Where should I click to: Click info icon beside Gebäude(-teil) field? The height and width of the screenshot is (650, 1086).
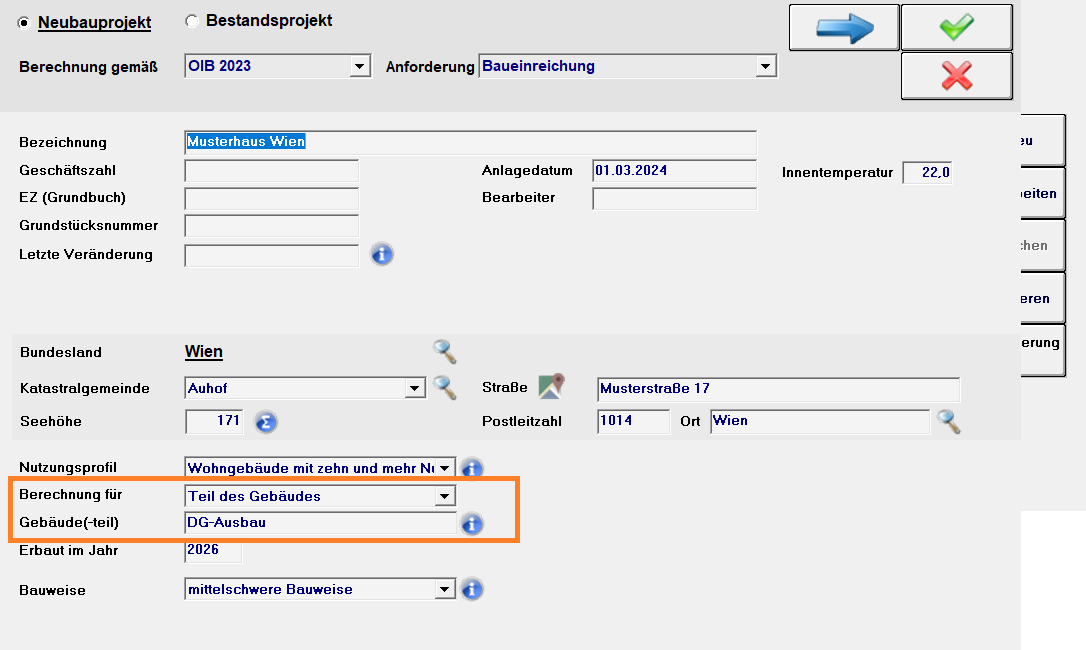pyautogui.click(x=472, y=523)
